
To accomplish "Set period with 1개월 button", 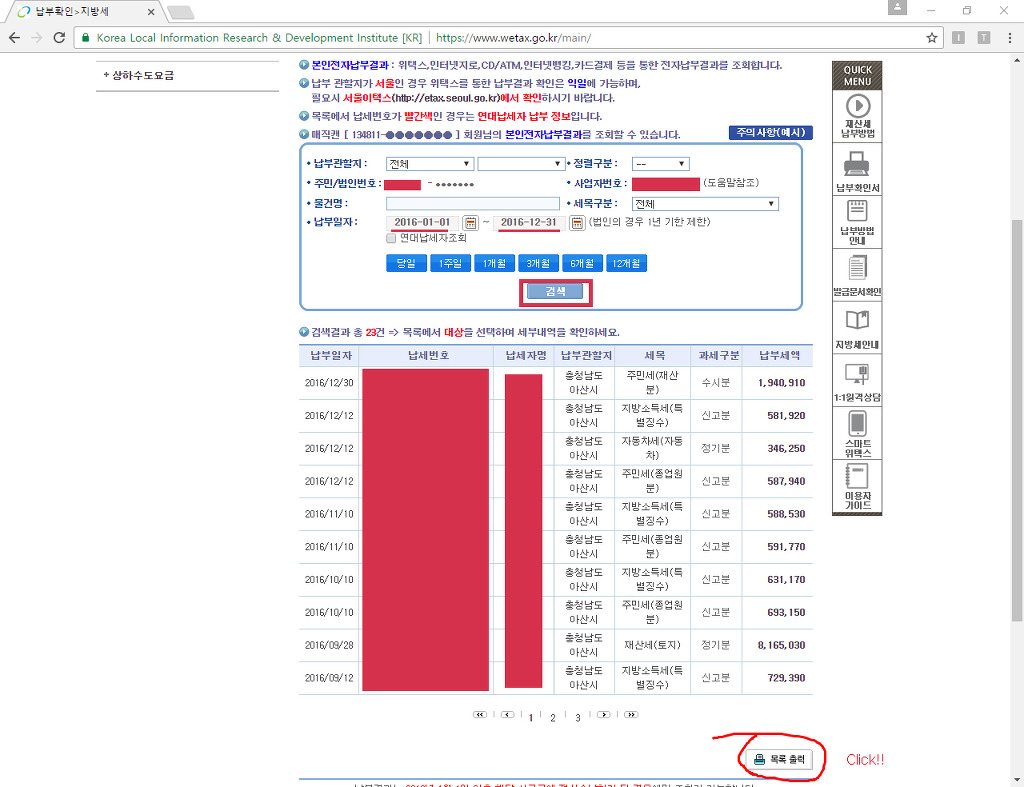I will tap(494, 263).
